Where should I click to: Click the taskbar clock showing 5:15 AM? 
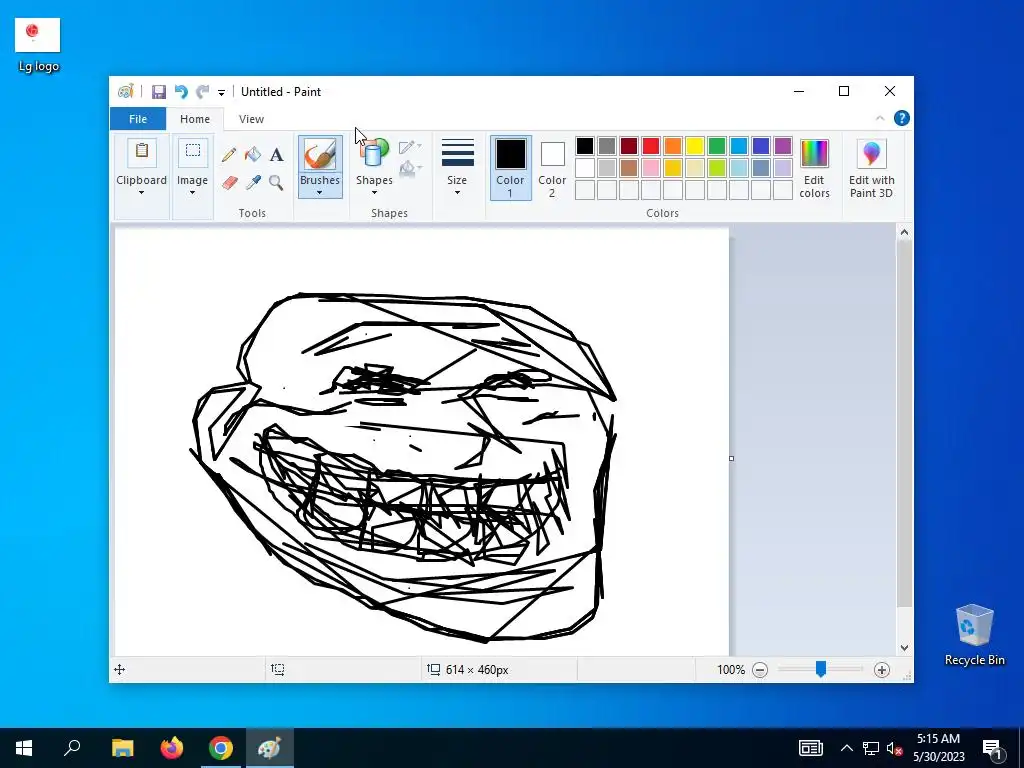938,748
